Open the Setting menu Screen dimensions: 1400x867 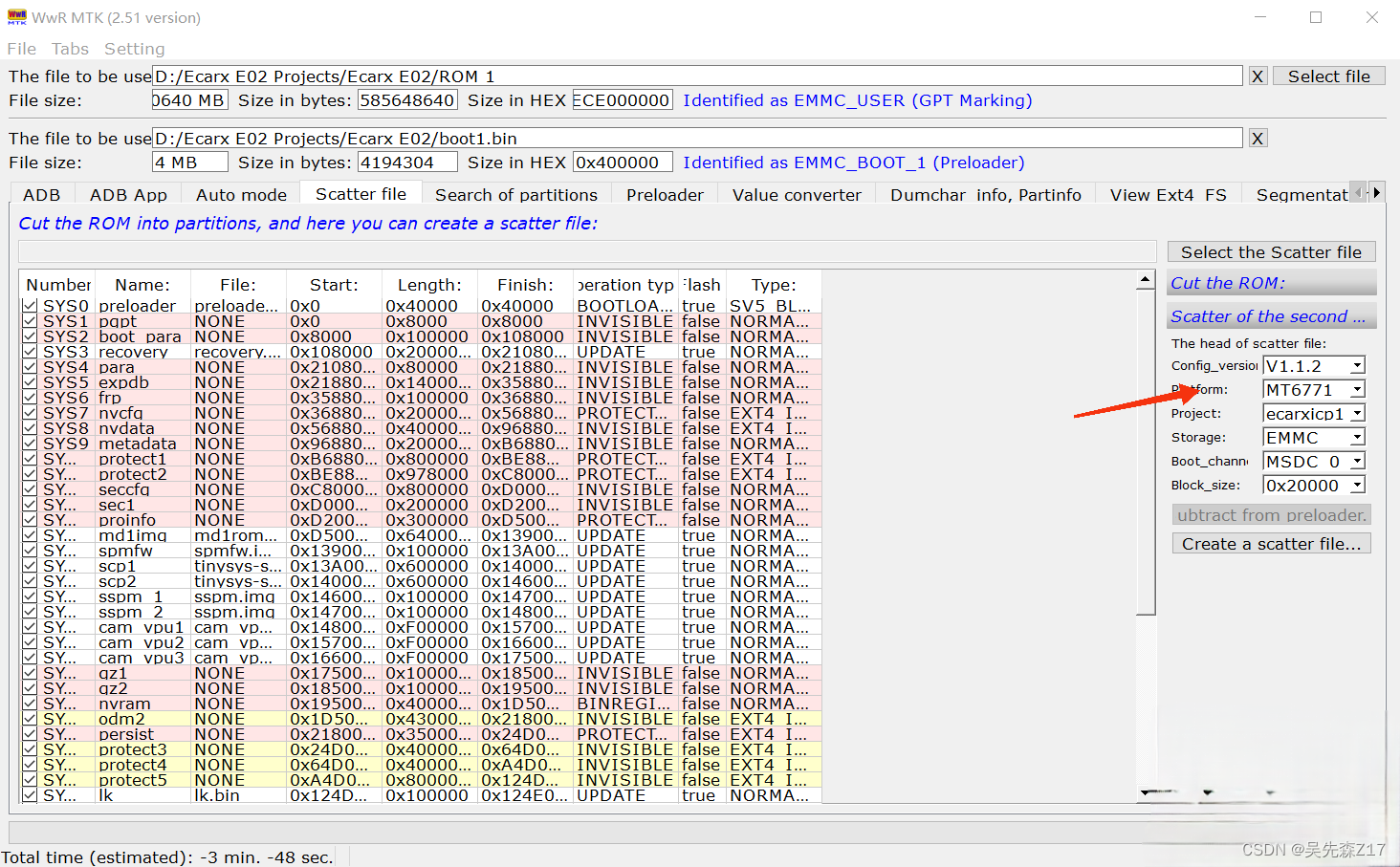[134, 49]
